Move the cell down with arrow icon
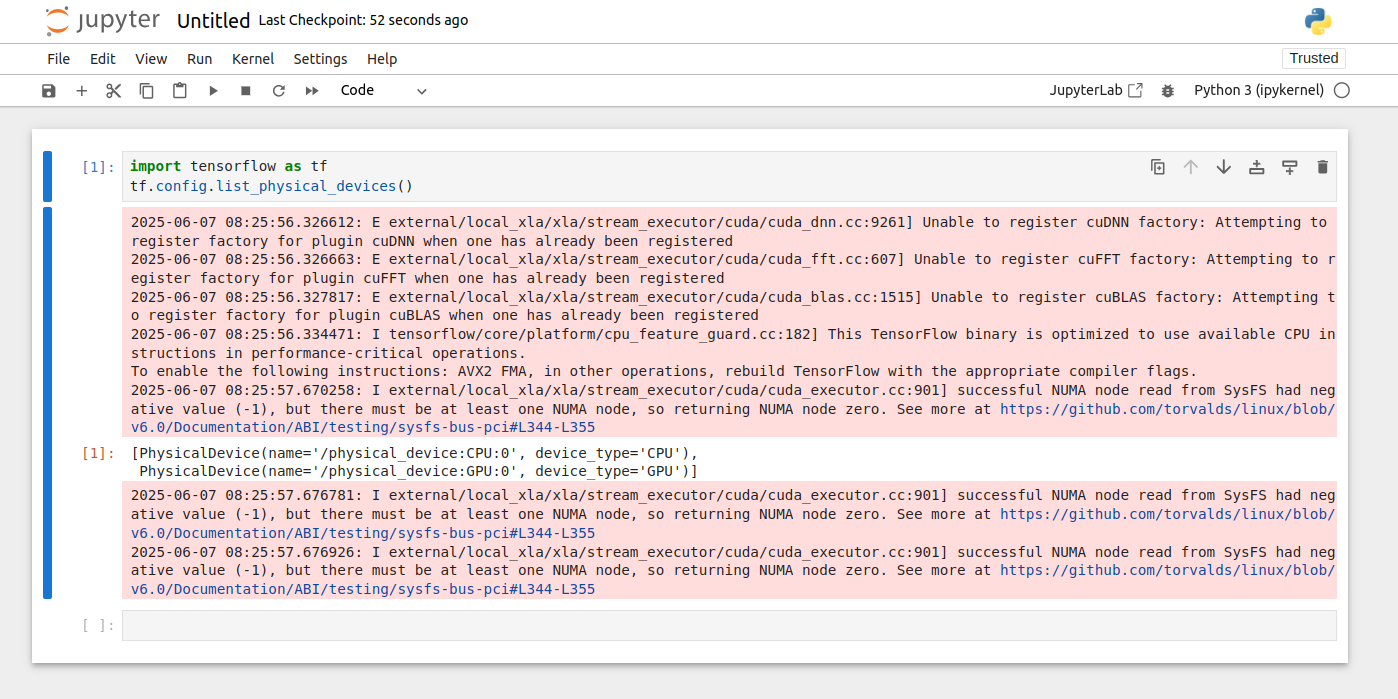Viewport: 1398px width, 699px height. tap(1223, 167)
